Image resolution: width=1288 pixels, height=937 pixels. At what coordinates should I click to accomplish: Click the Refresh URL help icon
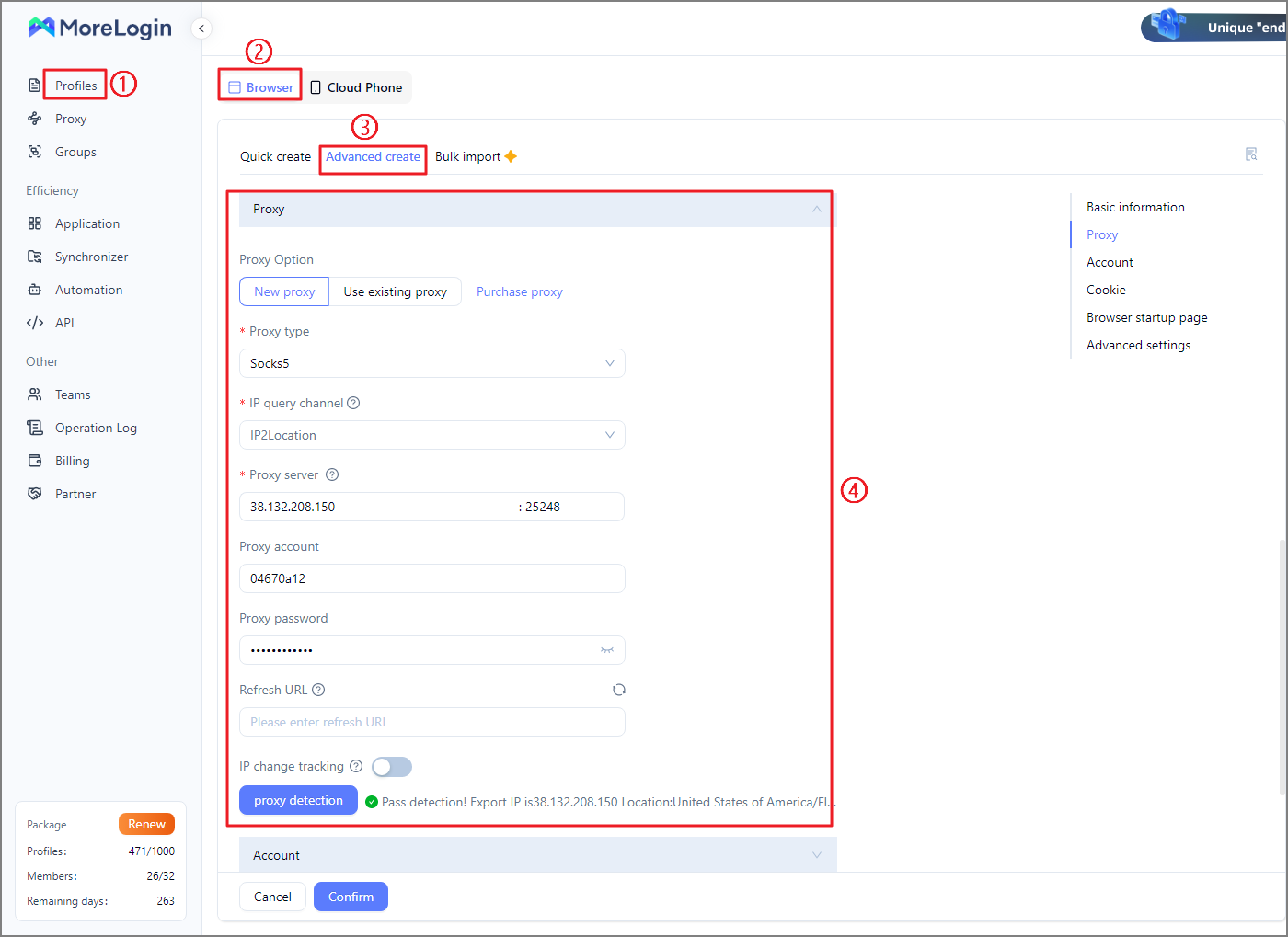tap(318, 690)
